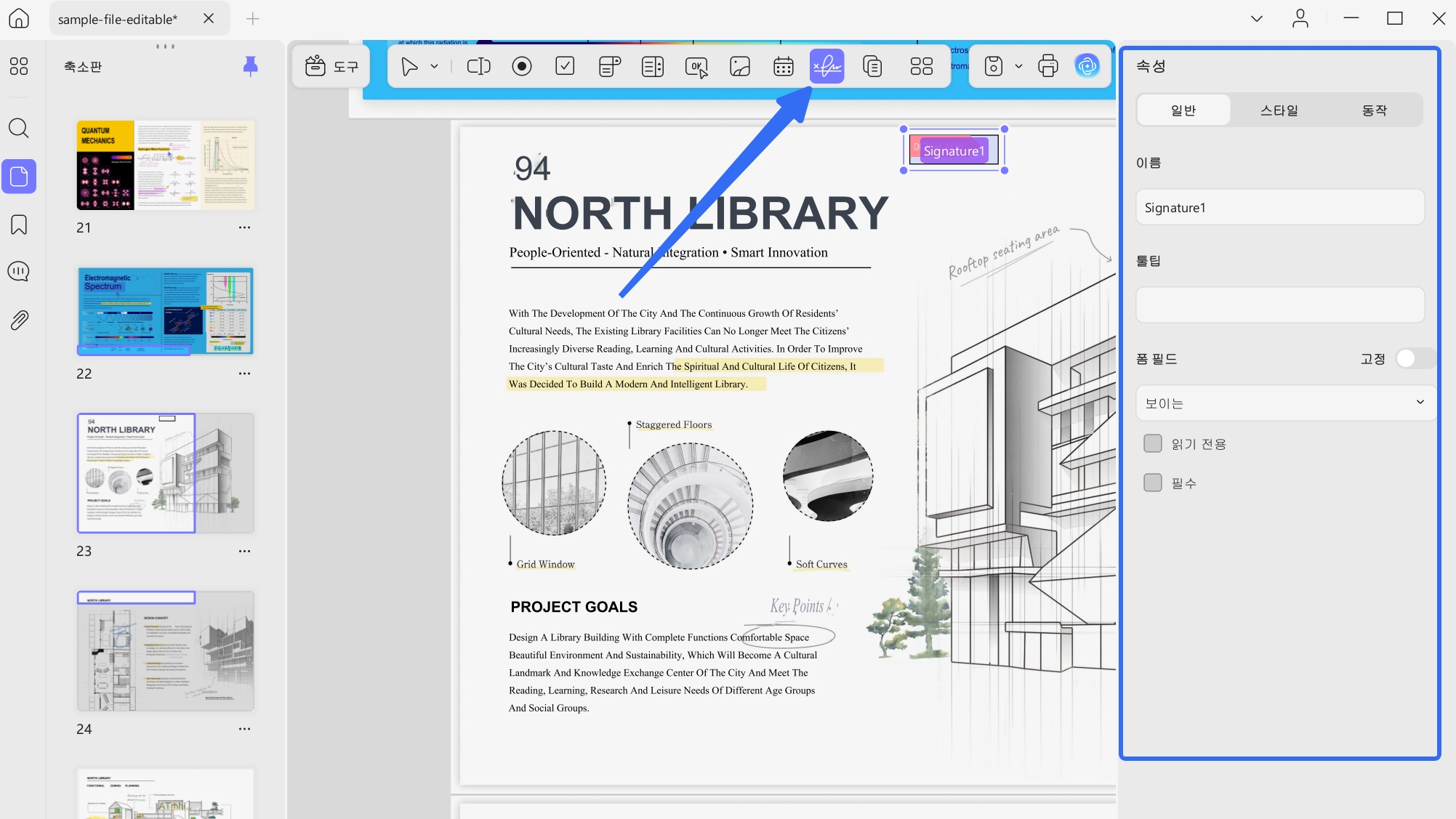Select the signature field tool

pos(826,66)
